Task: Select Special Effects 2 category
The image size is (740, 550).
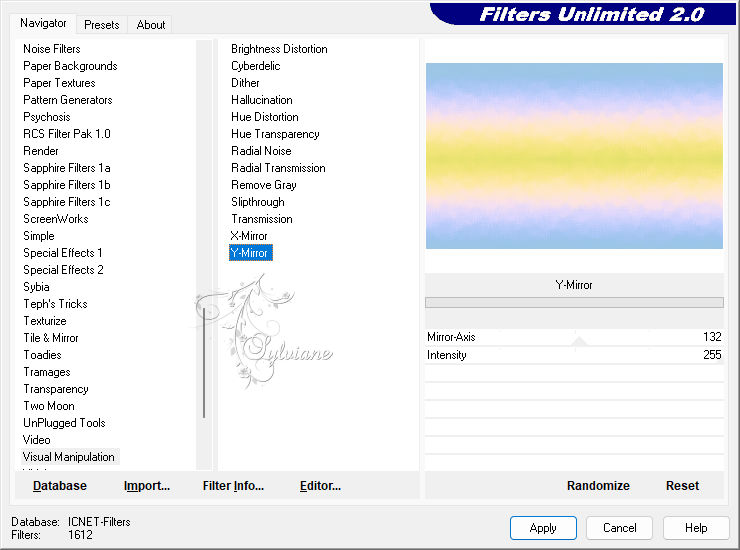Action: [x=63, y=270]
